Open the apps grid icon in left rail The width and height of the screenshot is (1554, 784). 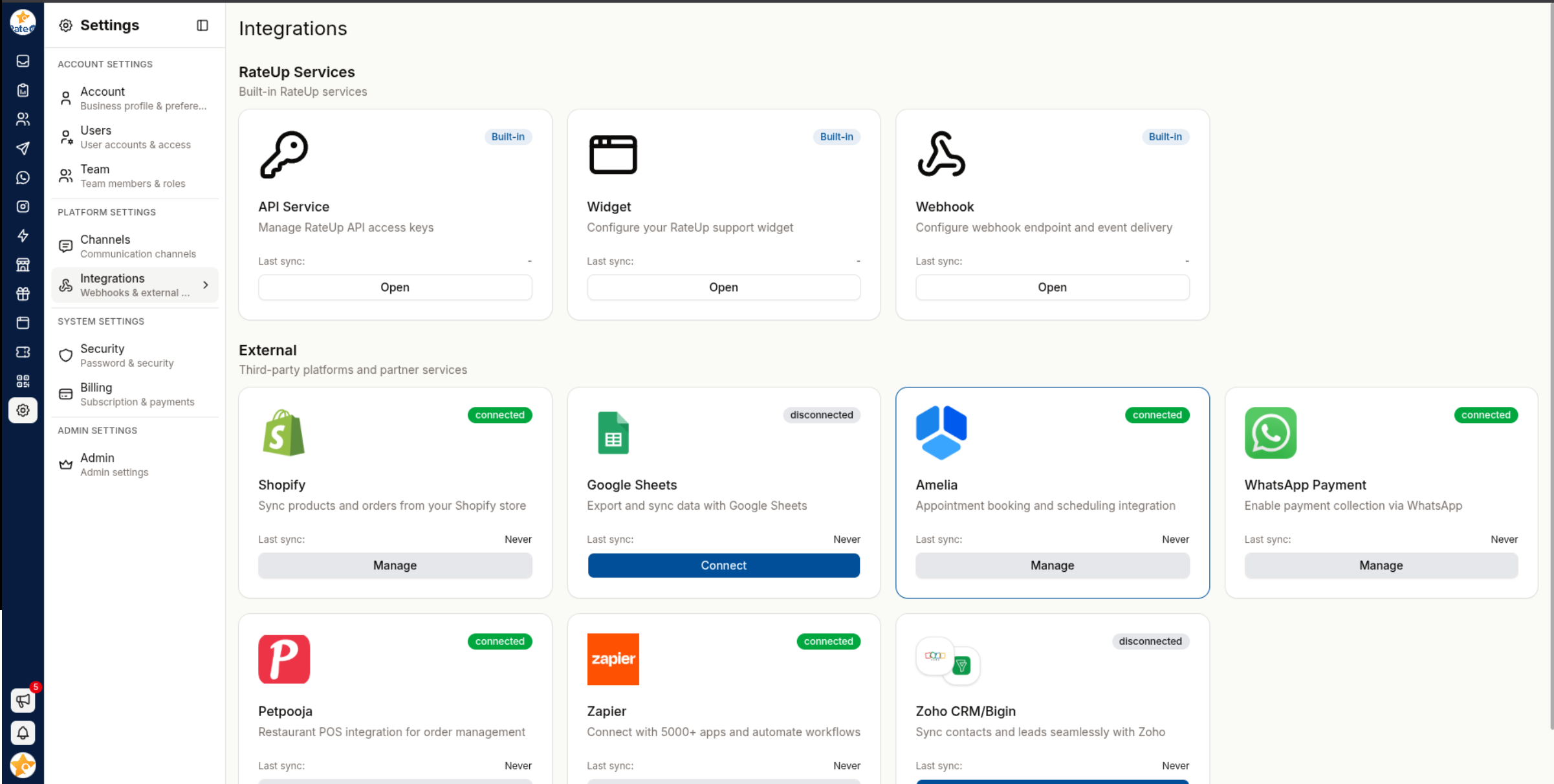(23, 381)
